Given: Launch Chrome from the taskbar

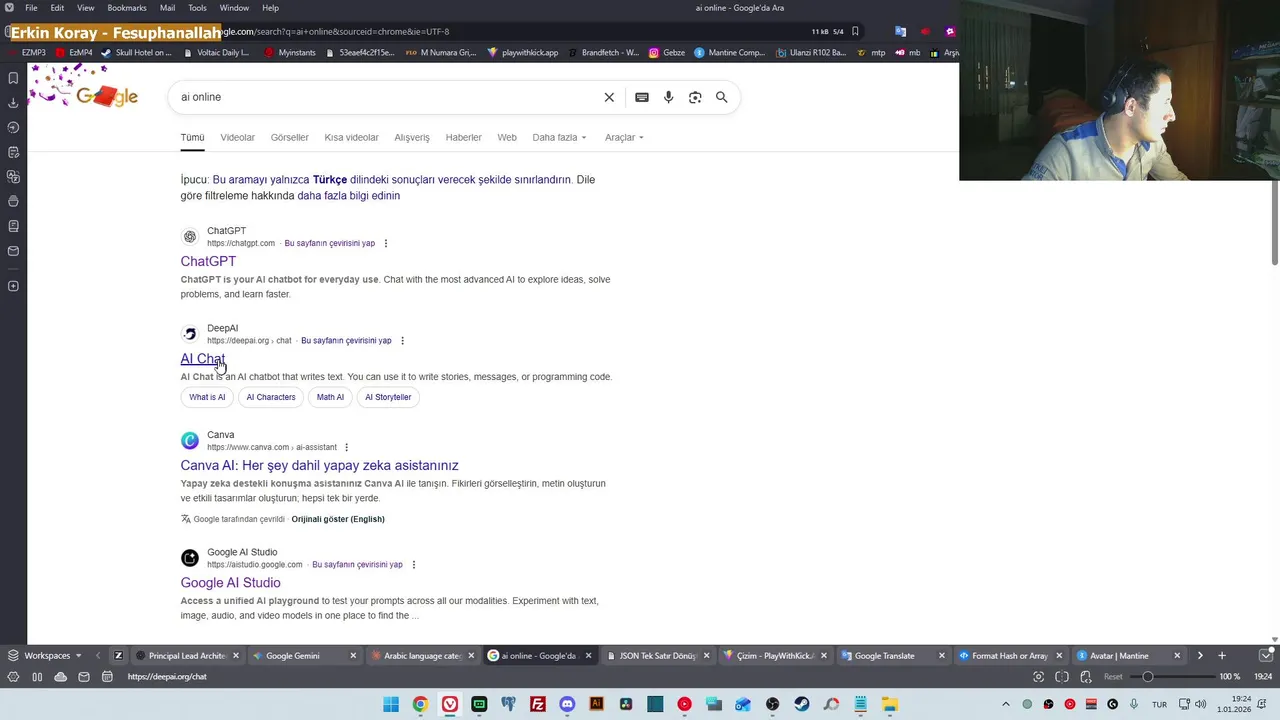Looking at the screenshot, I should pyautogui.click(x=420, y=704).
